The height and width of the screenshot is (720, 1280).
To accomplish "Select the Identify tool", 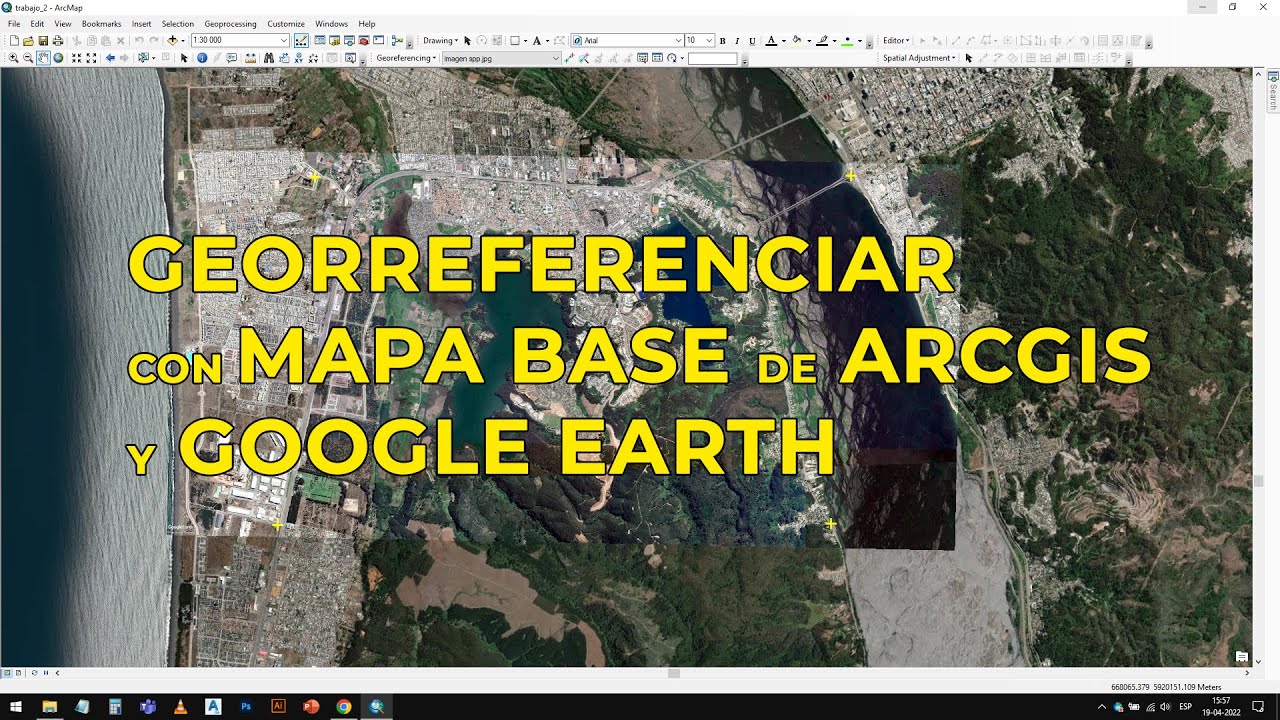I will [x=202, y=58].
